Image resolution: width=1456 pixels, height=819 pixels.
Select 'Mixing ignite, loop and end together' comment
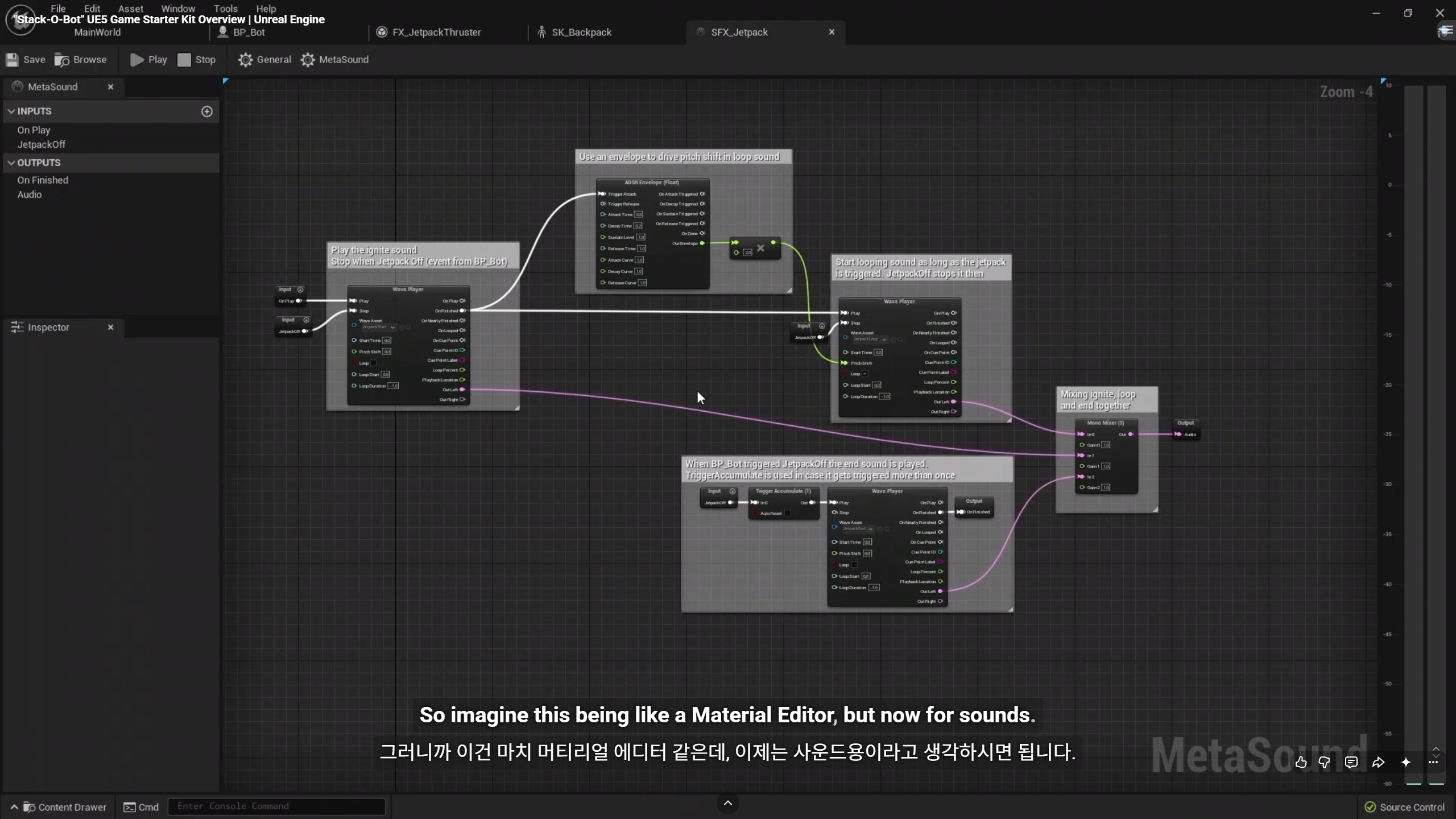[x=1106, y=400]
